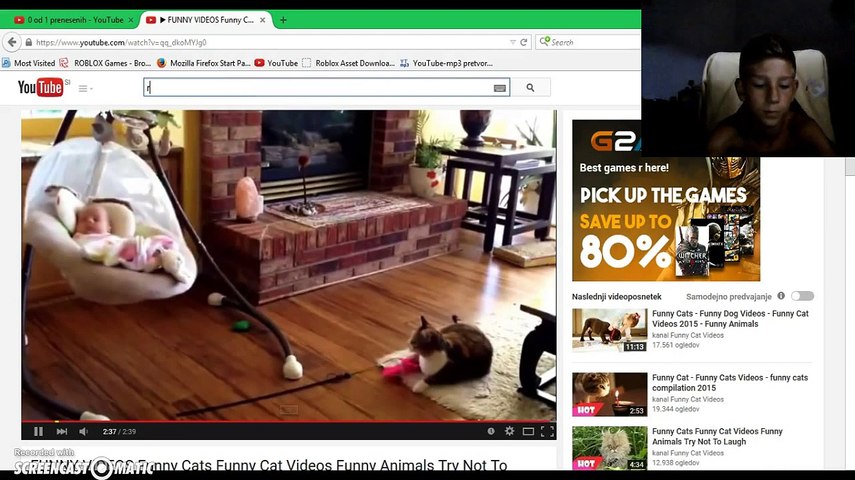Screen dimensions: 855x480
Task: Toggle Samodejno predvajanje autoplay switch
Action: click(x=802, y=296)
